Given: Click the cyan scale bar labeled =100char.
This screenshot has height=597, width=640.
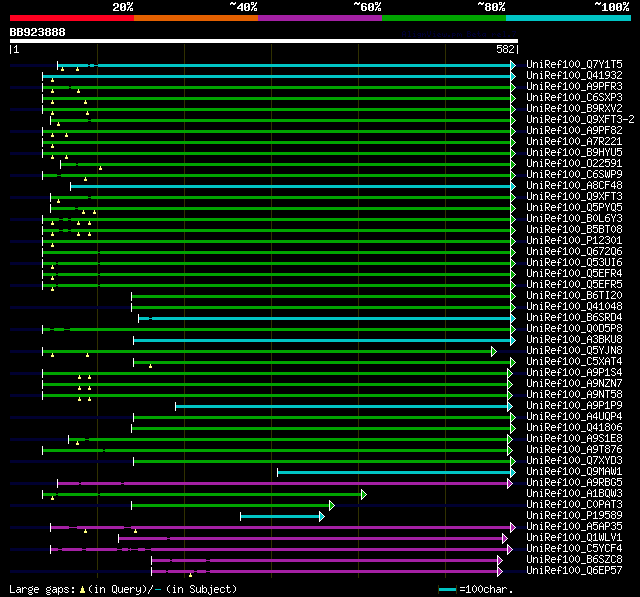Looking at the screenshot, I should tap(447, 590).
